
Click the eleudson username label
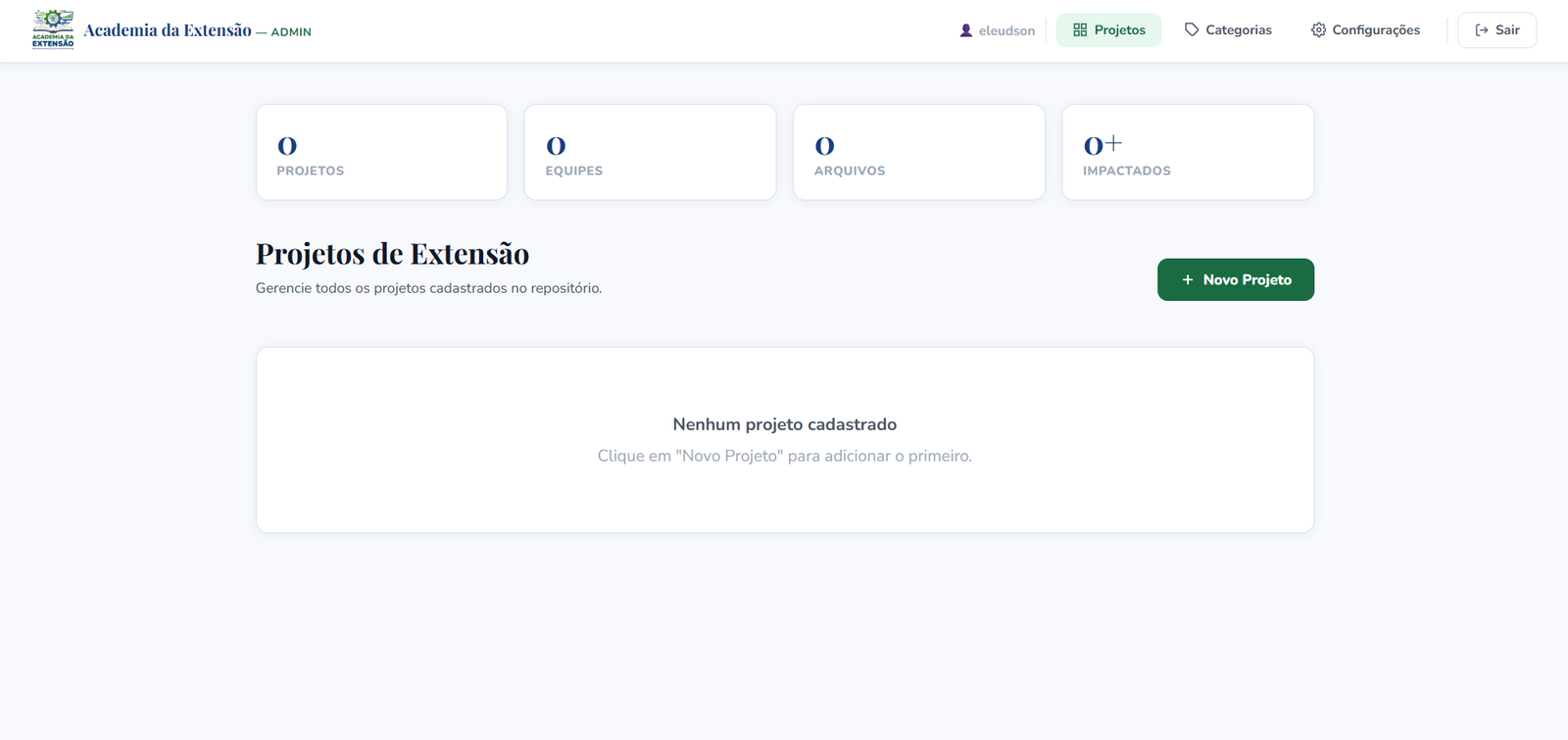pyautogui.click(x=1006, y=31)
